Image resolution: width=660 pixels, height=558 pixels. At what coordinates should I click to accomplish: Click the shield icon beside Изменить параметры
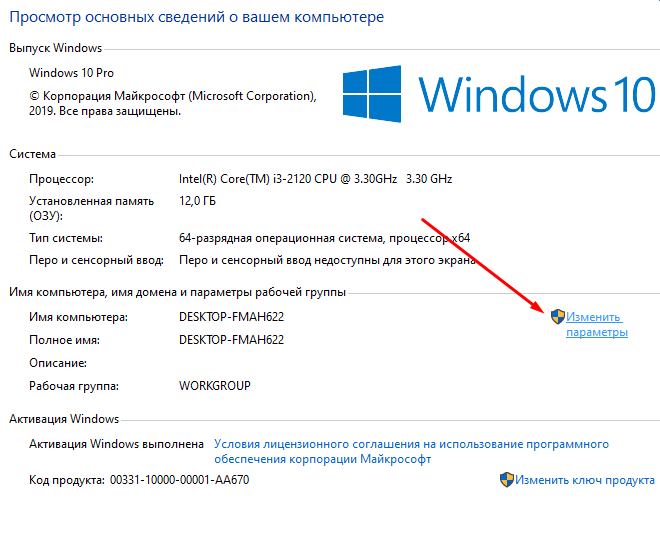point(558,316)
